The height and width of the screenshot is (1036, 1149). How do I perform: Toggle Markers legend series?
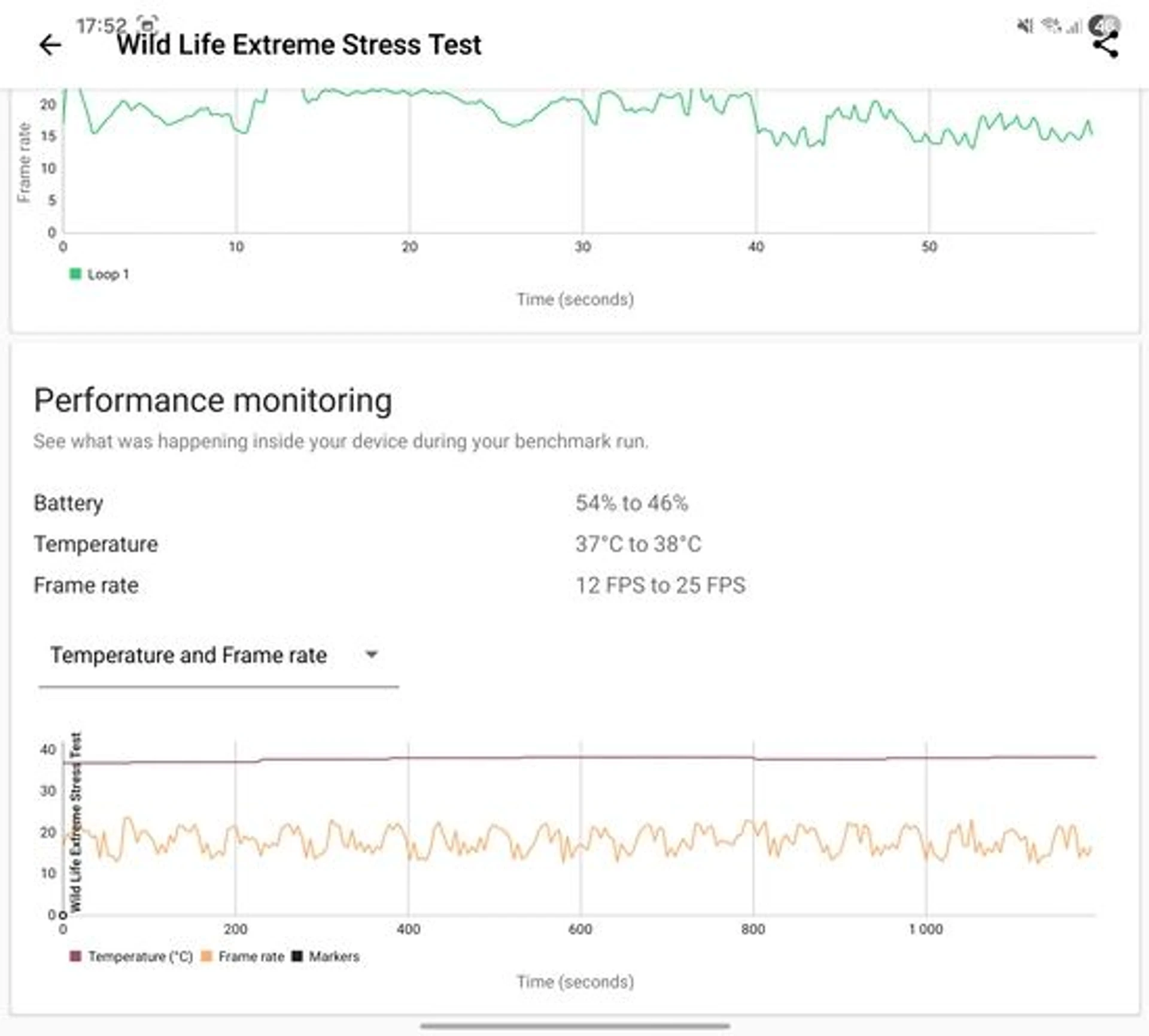pos(326,956)
